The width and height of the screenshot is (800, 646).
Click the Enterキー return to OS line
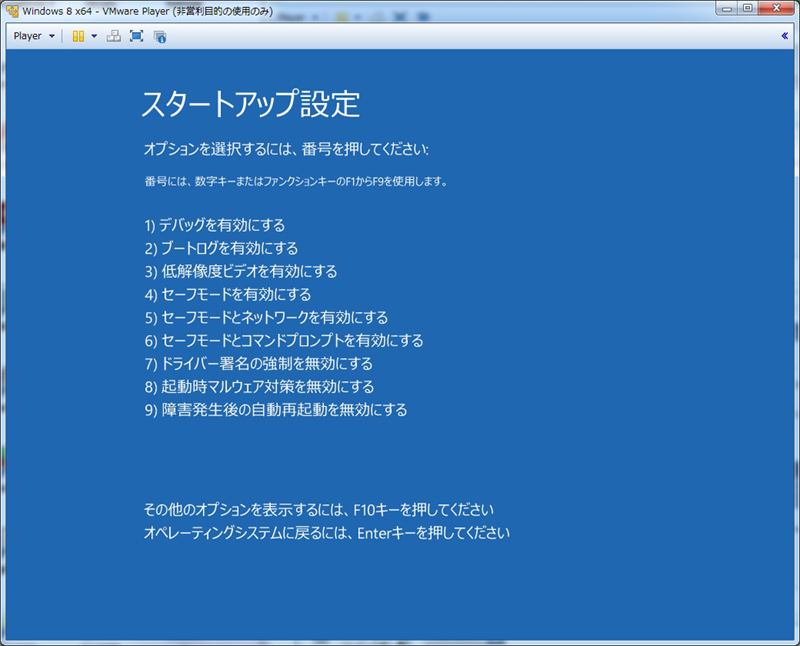327,533
